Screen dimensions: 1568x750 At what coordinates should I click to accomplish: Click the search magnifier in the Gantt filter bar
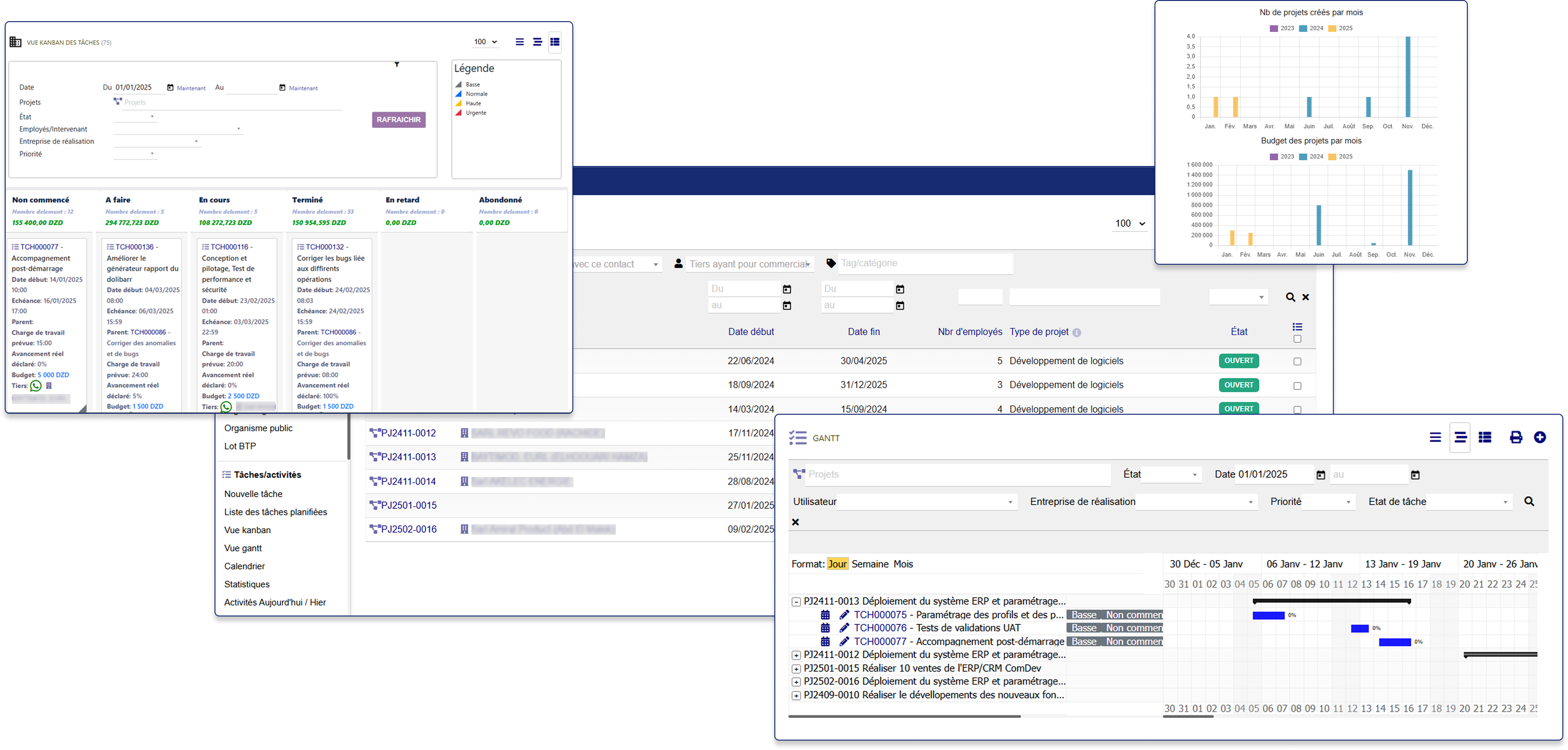coord(1529,502)
